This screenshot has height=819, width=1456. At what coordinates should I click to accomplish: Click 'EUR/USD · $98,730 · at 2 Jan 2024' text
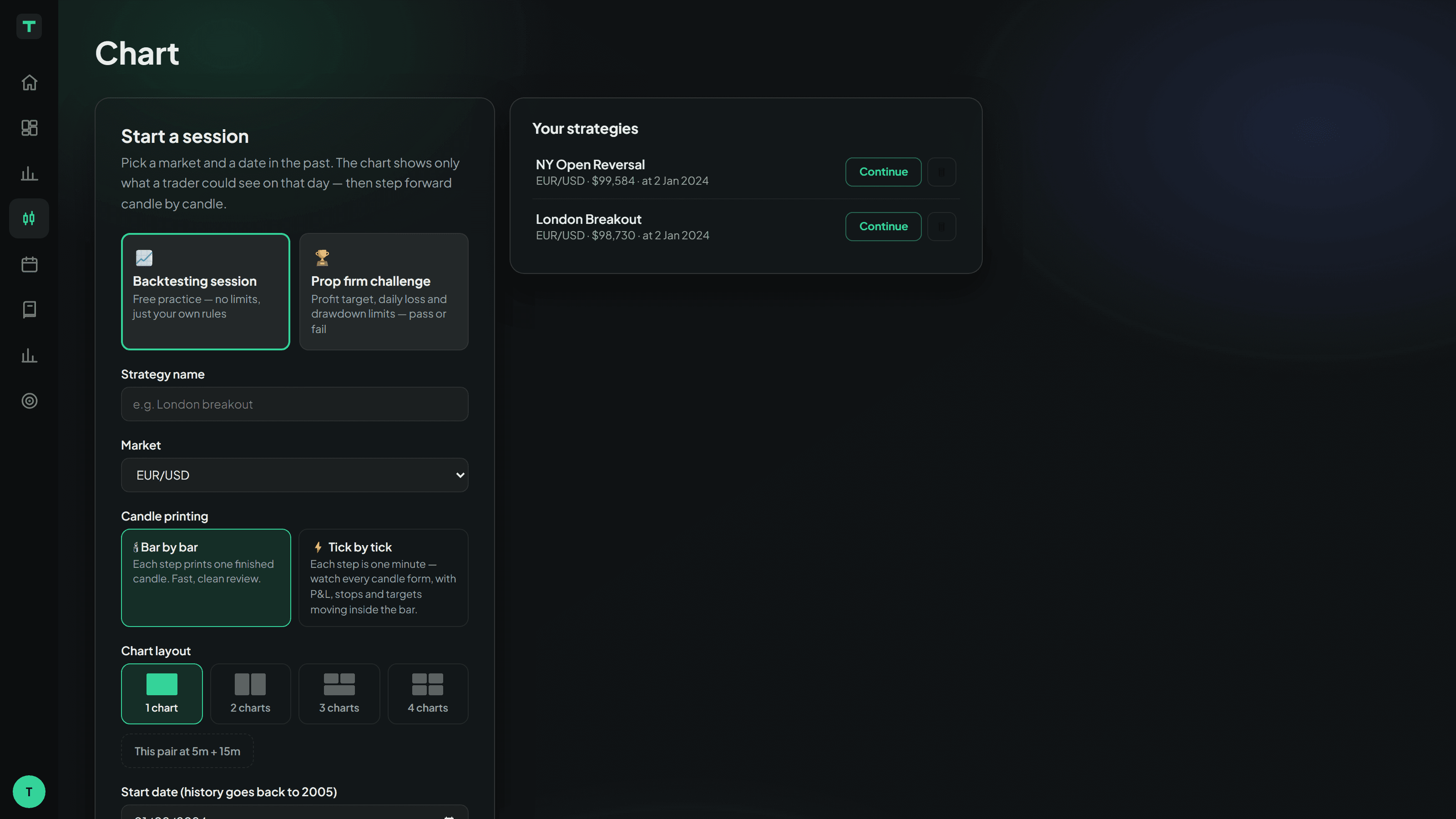[x=622, y=235]
